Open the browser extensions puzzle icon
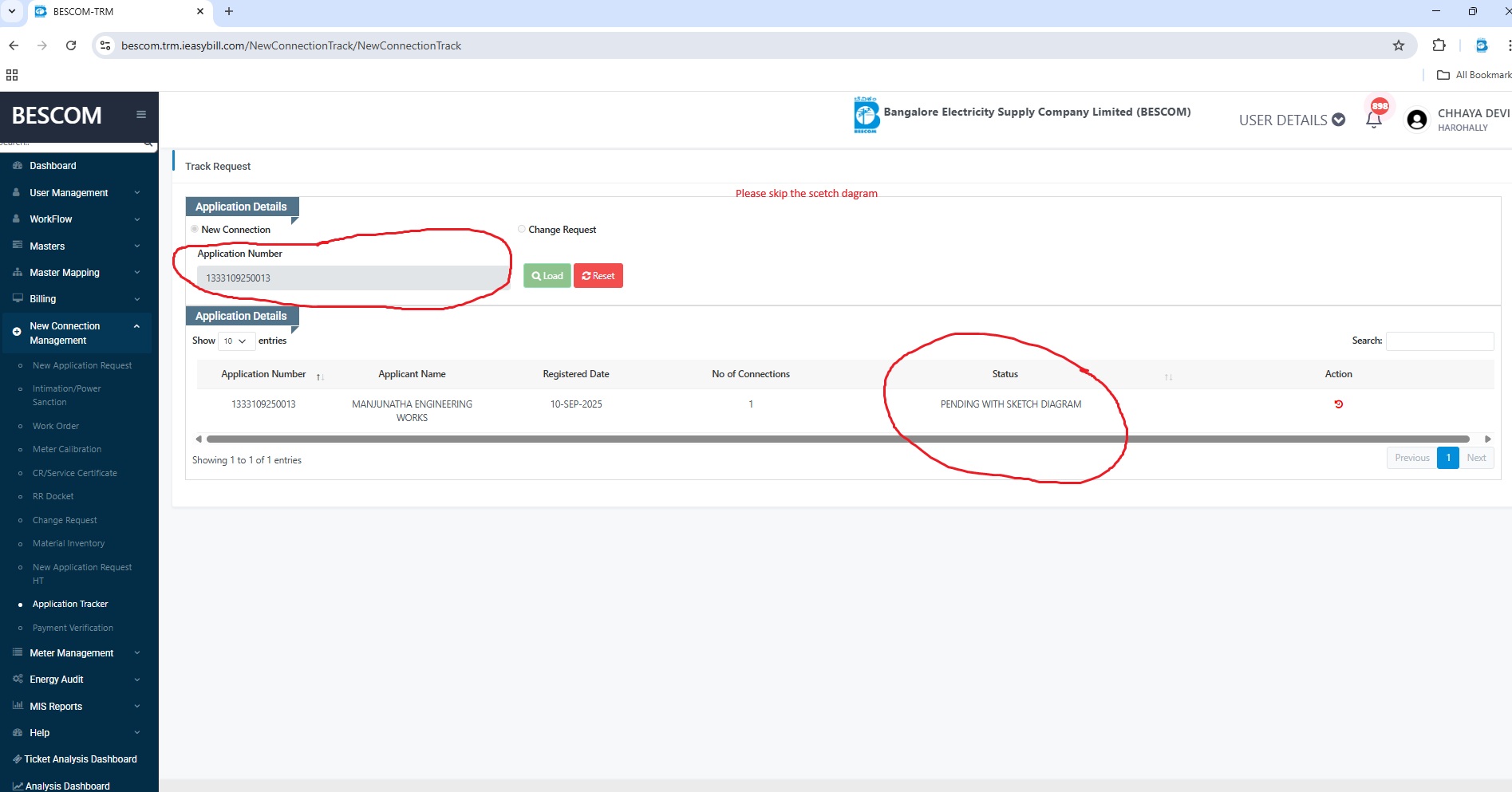 point(1439,45)
